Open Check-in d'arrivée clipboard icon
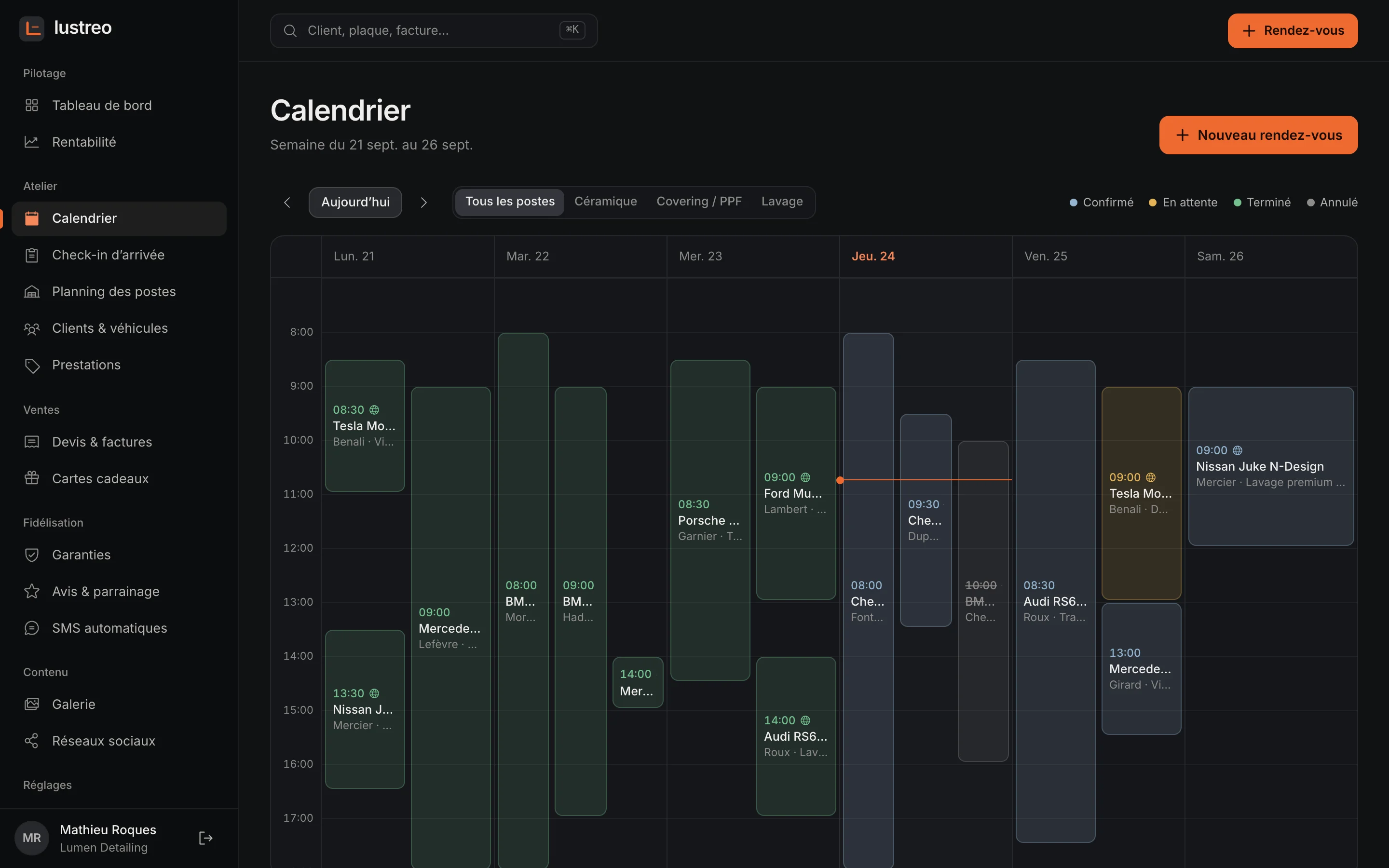 point(31,255)
